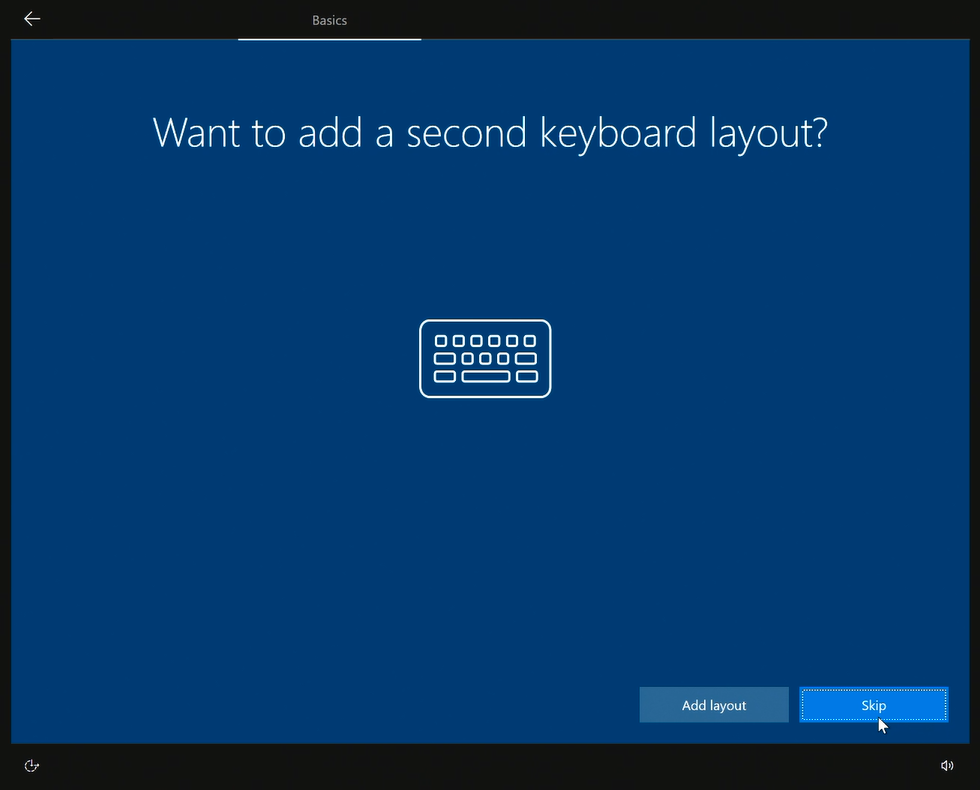Click the spacebar on the keyboard graphic
The image size is (980, 790).
[x=485, y=377]
